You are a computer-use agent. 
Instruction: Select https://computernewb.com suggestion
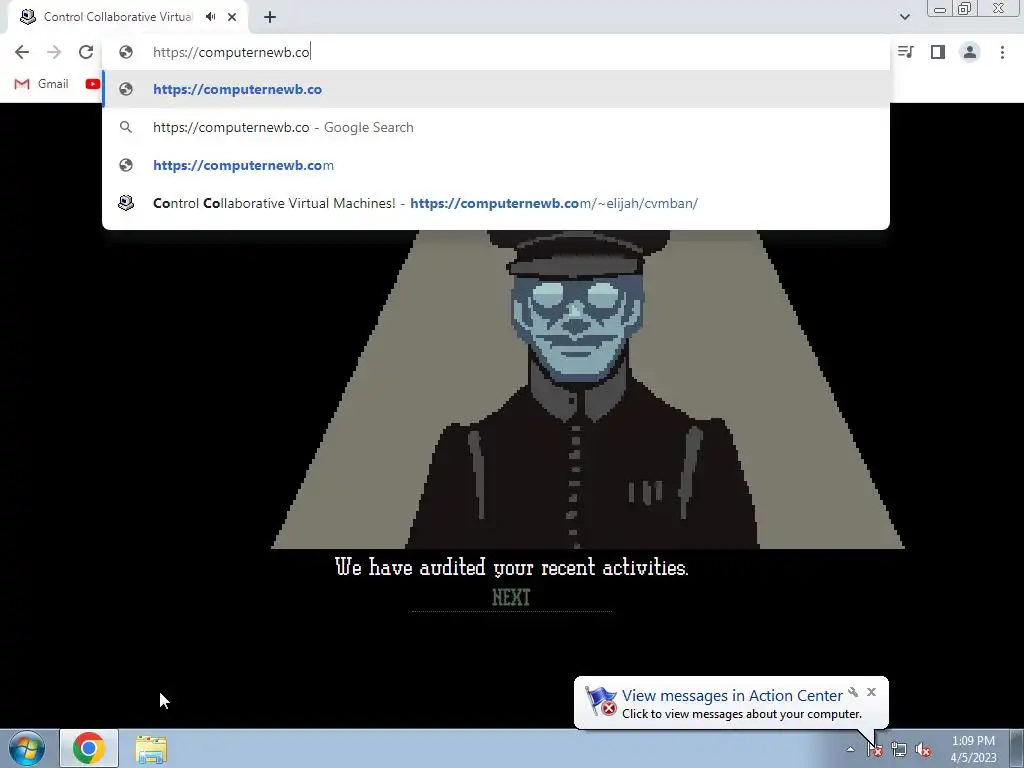click(496, 165)
